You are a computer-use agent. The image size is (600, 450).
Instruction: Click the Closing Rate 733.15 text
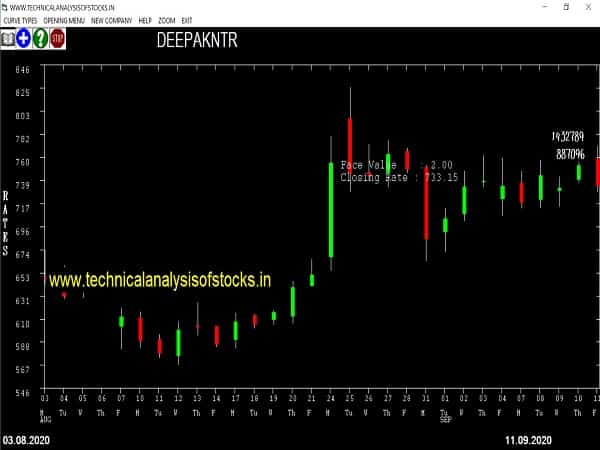pyautogui.click(x=399, y=177)
